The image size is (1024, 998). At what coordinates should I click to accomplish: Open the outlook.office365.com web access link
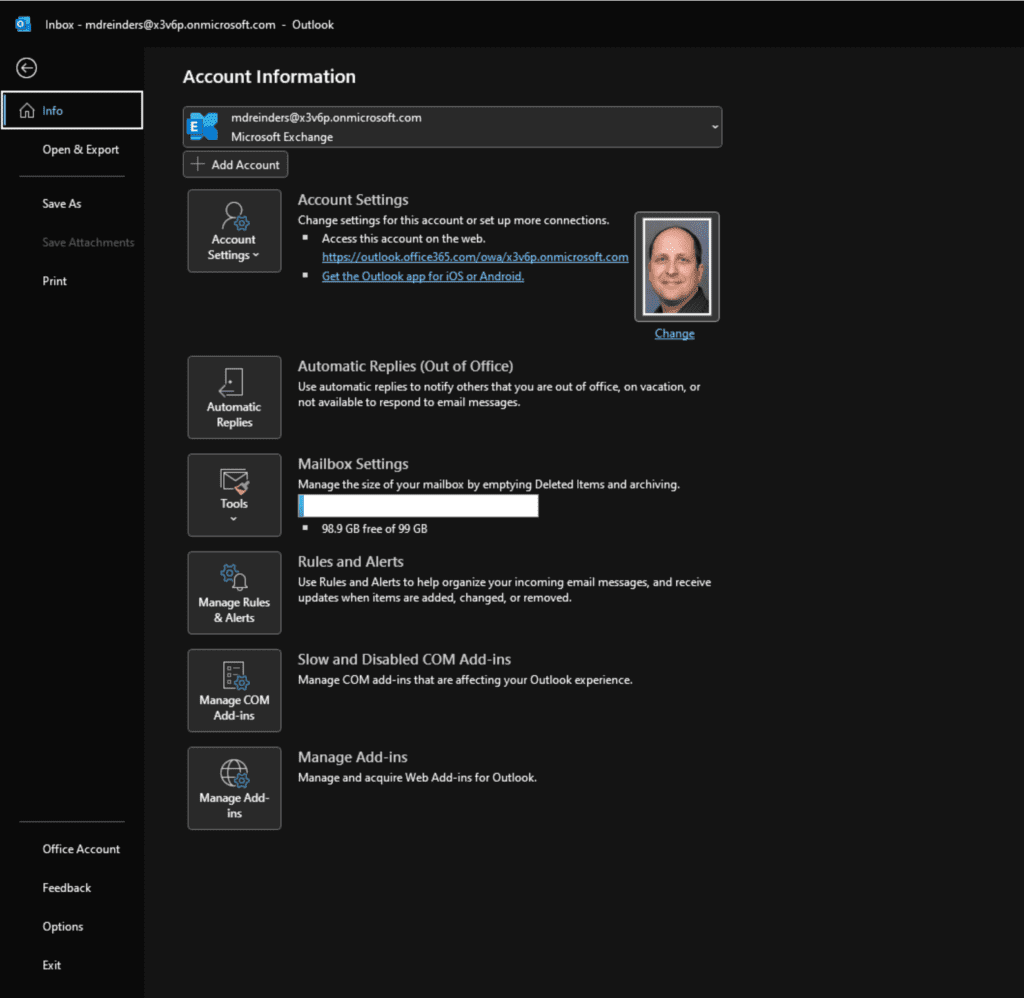pyautogui.click(x=475, y=257)
